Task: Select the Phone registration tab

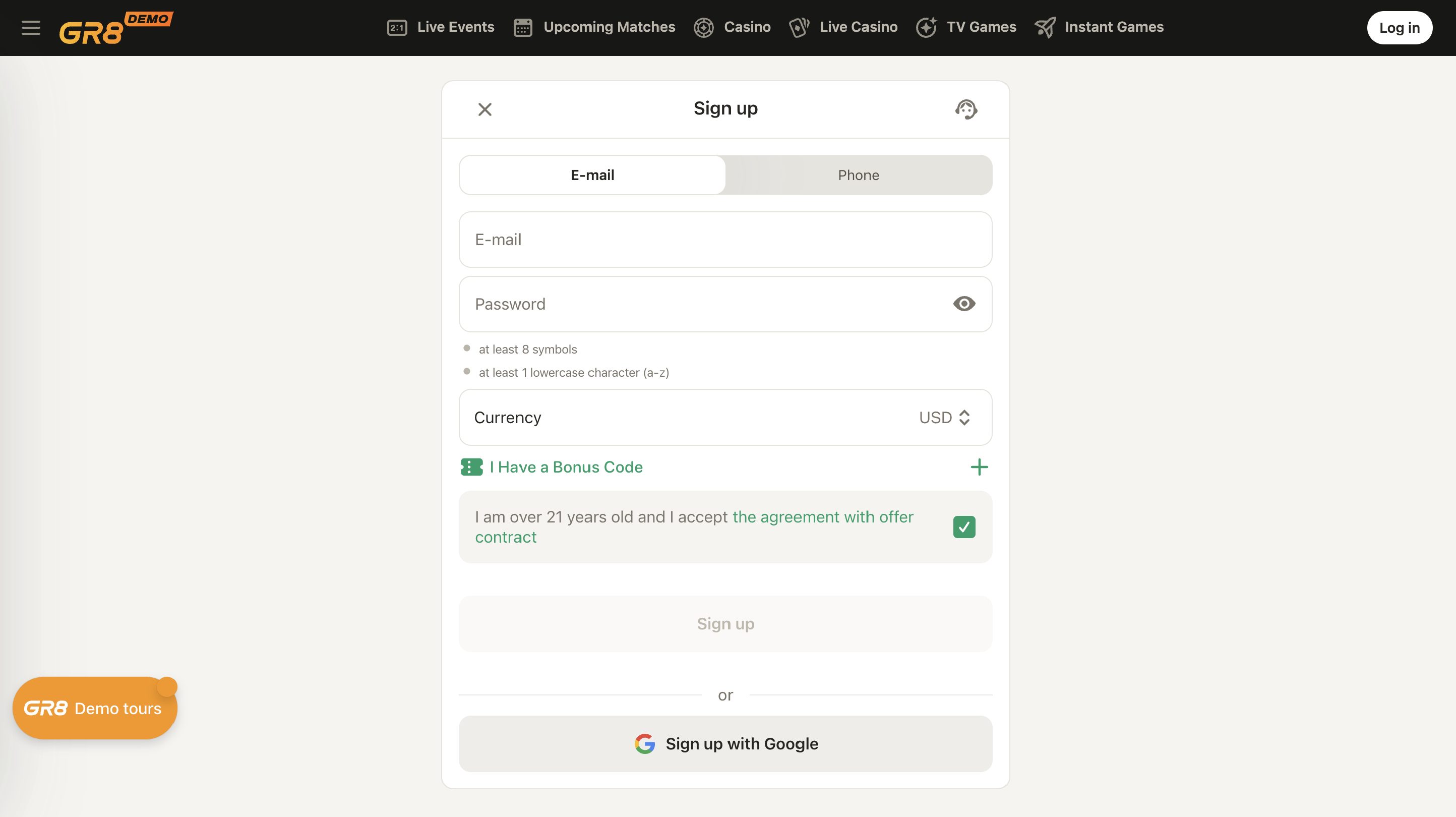Action: (x=859, y=175)
